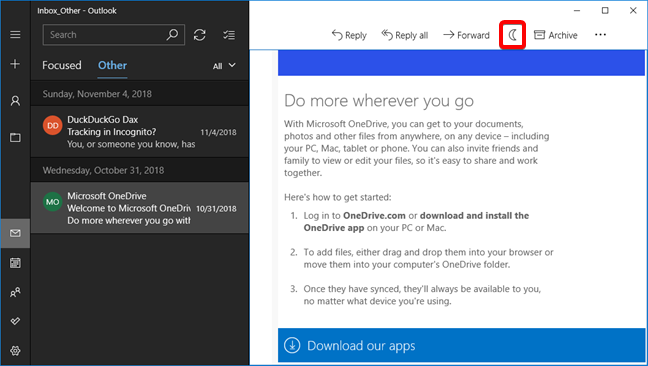Viewport: 648px width, 366px height.
Task: Switch to the Focused tab
Action: pyautogui.click(x=62, y=65)
